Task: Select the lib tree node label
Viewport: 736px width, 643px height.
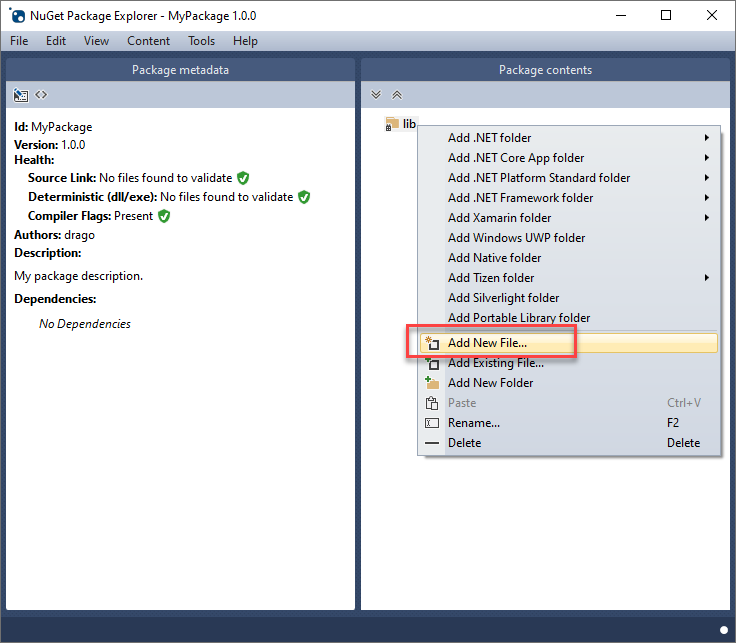Action: (409, 124)
